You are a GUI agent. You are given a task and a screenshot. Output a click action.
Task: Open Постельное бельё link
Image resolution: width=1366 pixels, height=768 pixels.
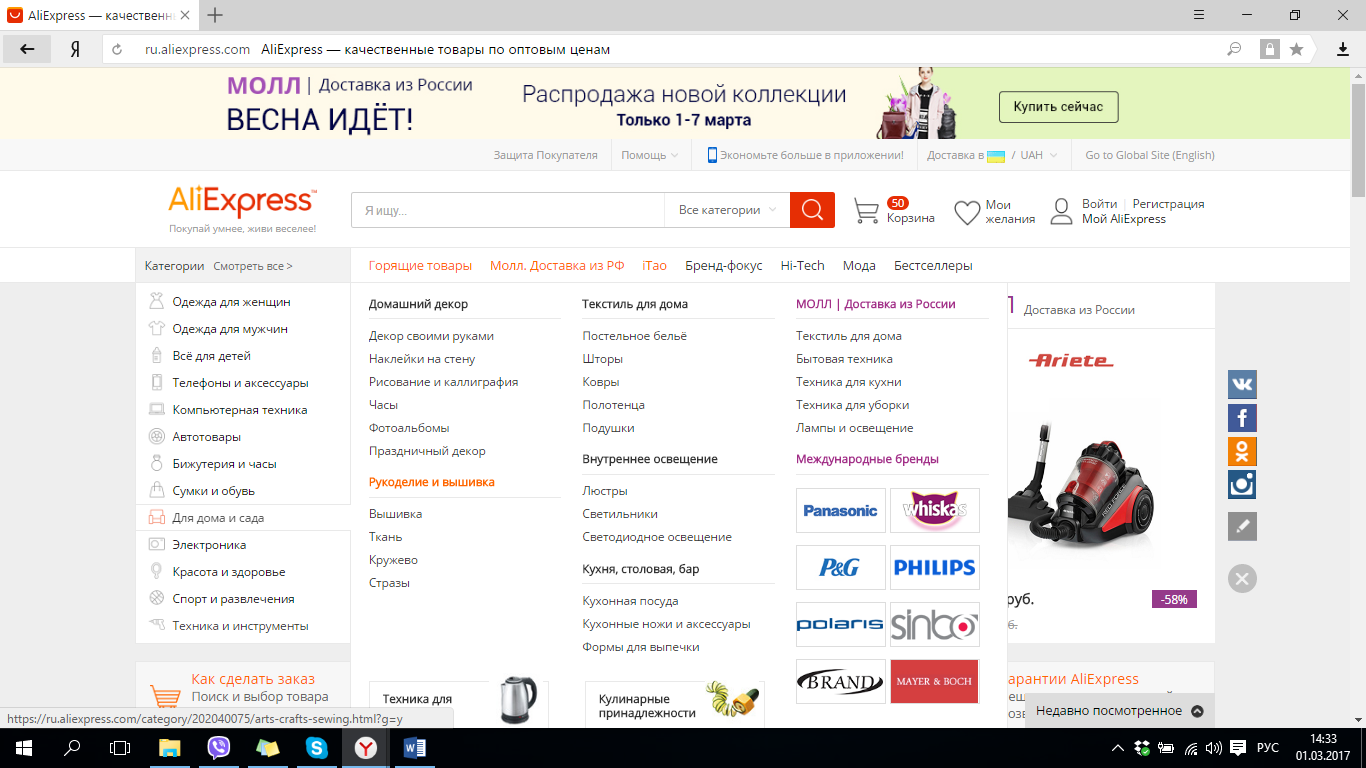pos(635,336)
